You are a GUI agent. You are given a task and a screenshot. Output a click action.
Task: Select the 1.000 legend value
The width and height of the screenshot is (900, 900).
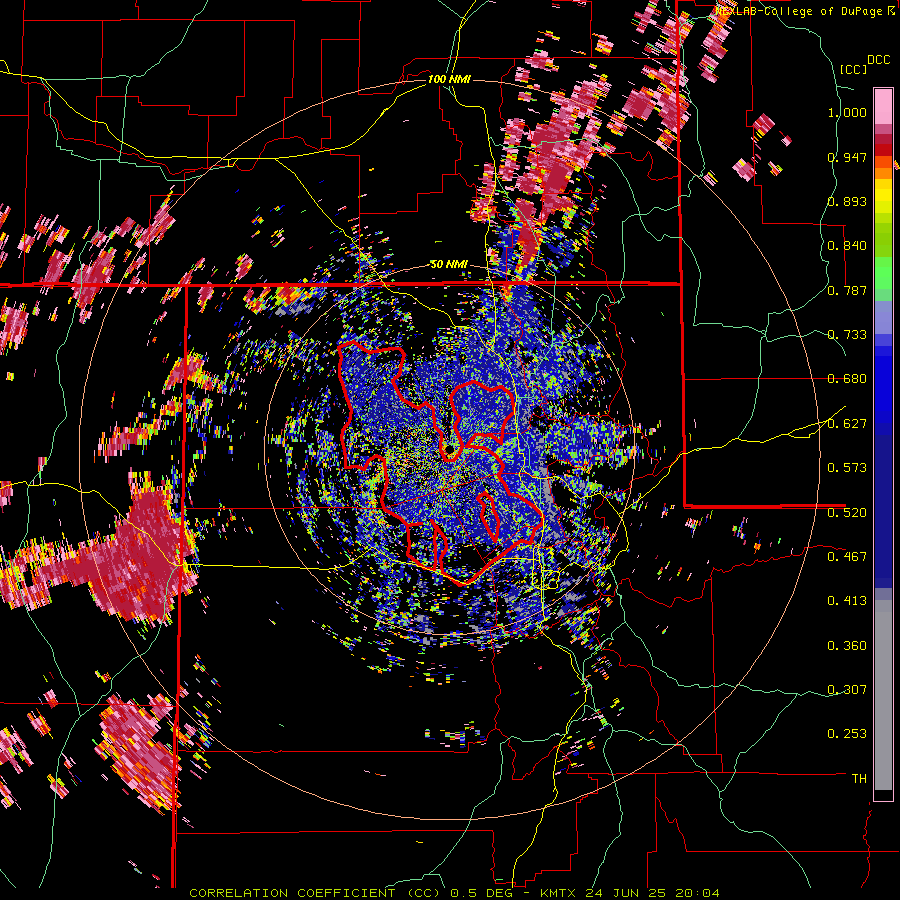pyautogui.click(x=847, y=112)
